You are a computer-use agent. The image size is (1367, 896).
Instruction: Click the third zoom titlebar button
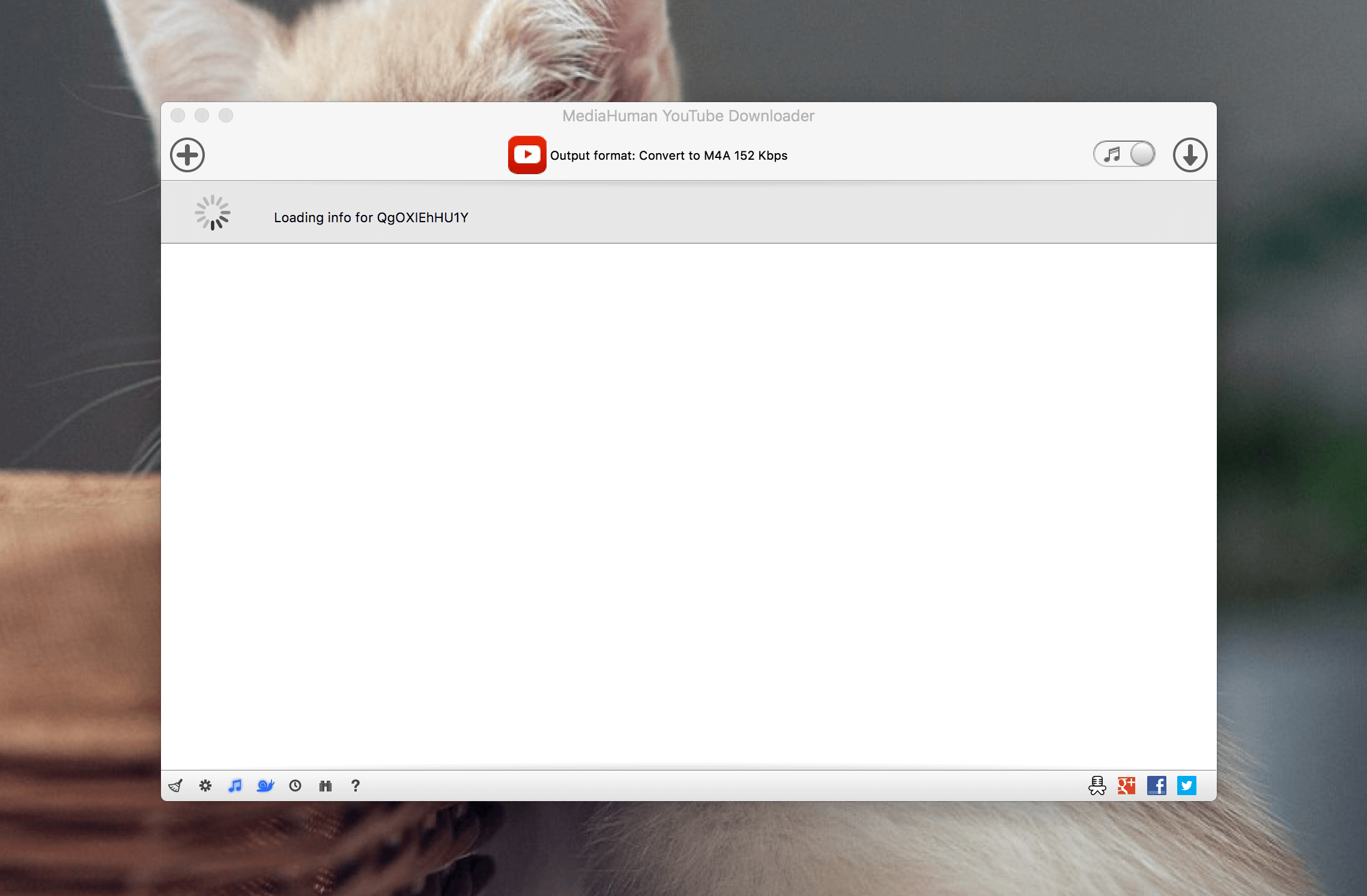coord(226,115)
